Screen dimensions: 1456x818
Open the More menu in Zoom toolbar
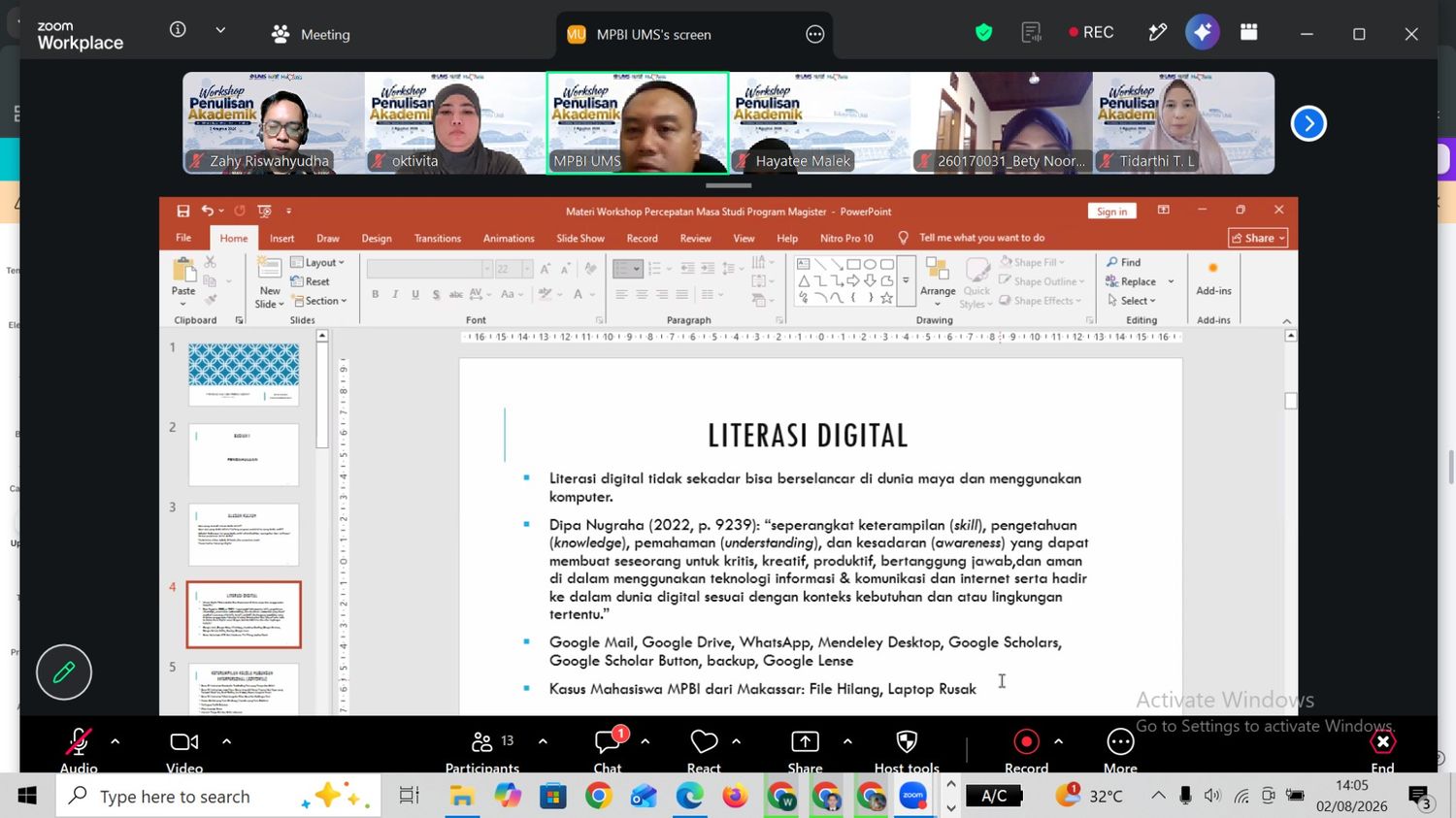click(1120, 752)
